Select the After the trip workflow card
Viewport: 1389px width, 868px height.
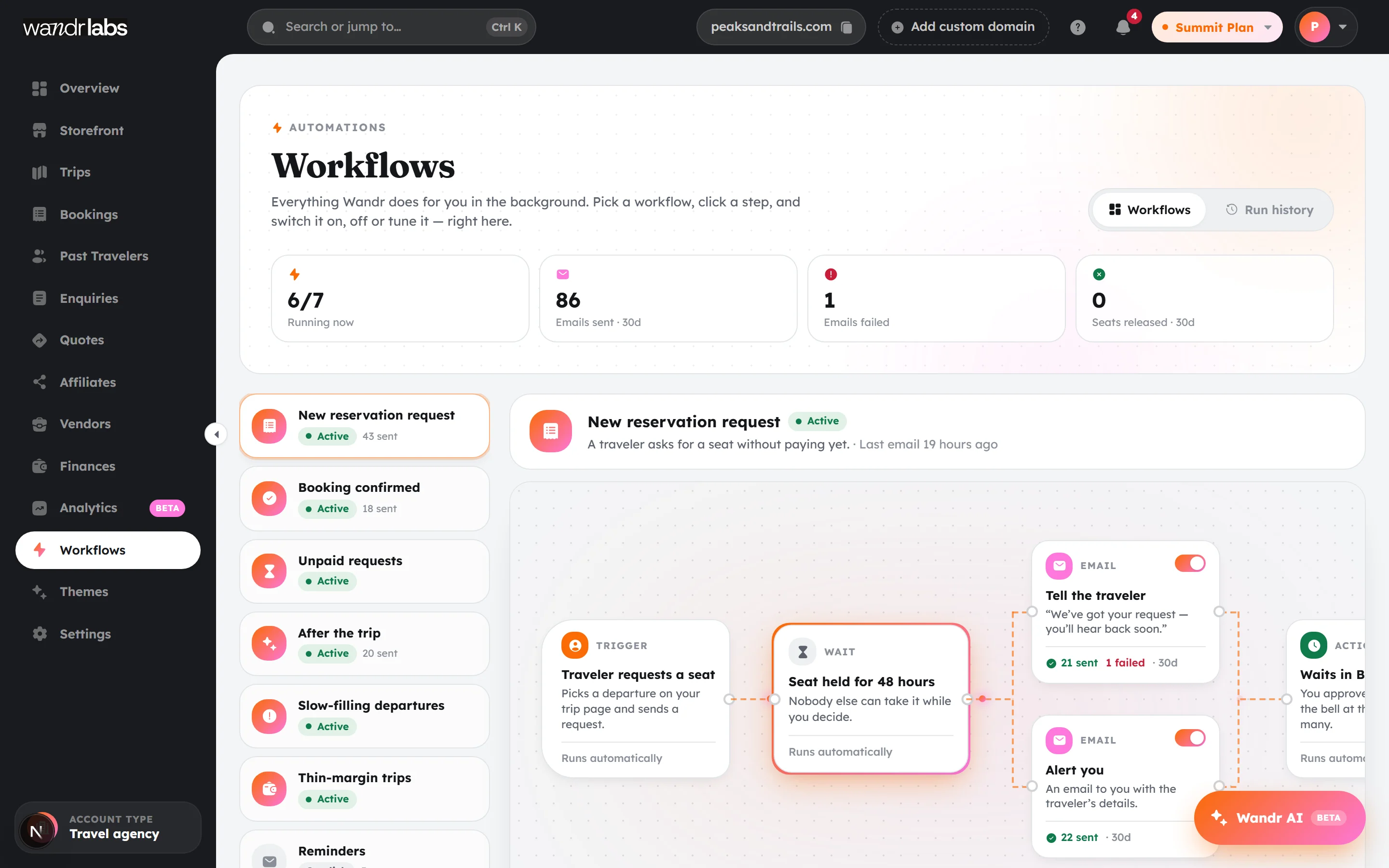(364, 644)
